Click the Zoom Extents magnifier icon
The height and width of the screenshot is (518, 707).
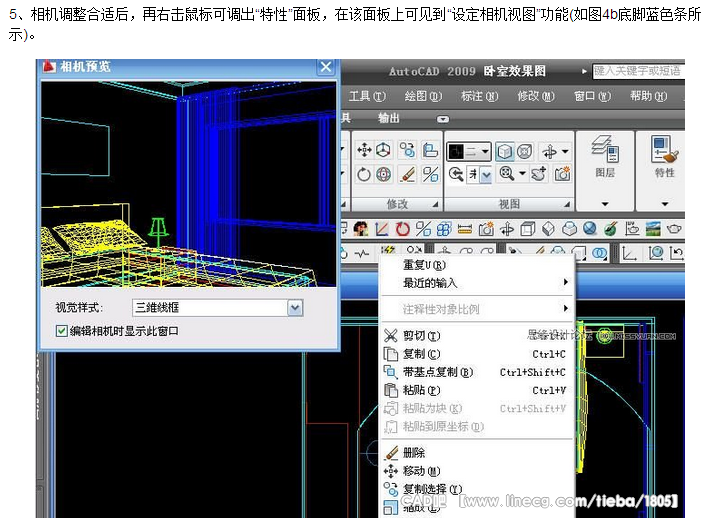507,174
